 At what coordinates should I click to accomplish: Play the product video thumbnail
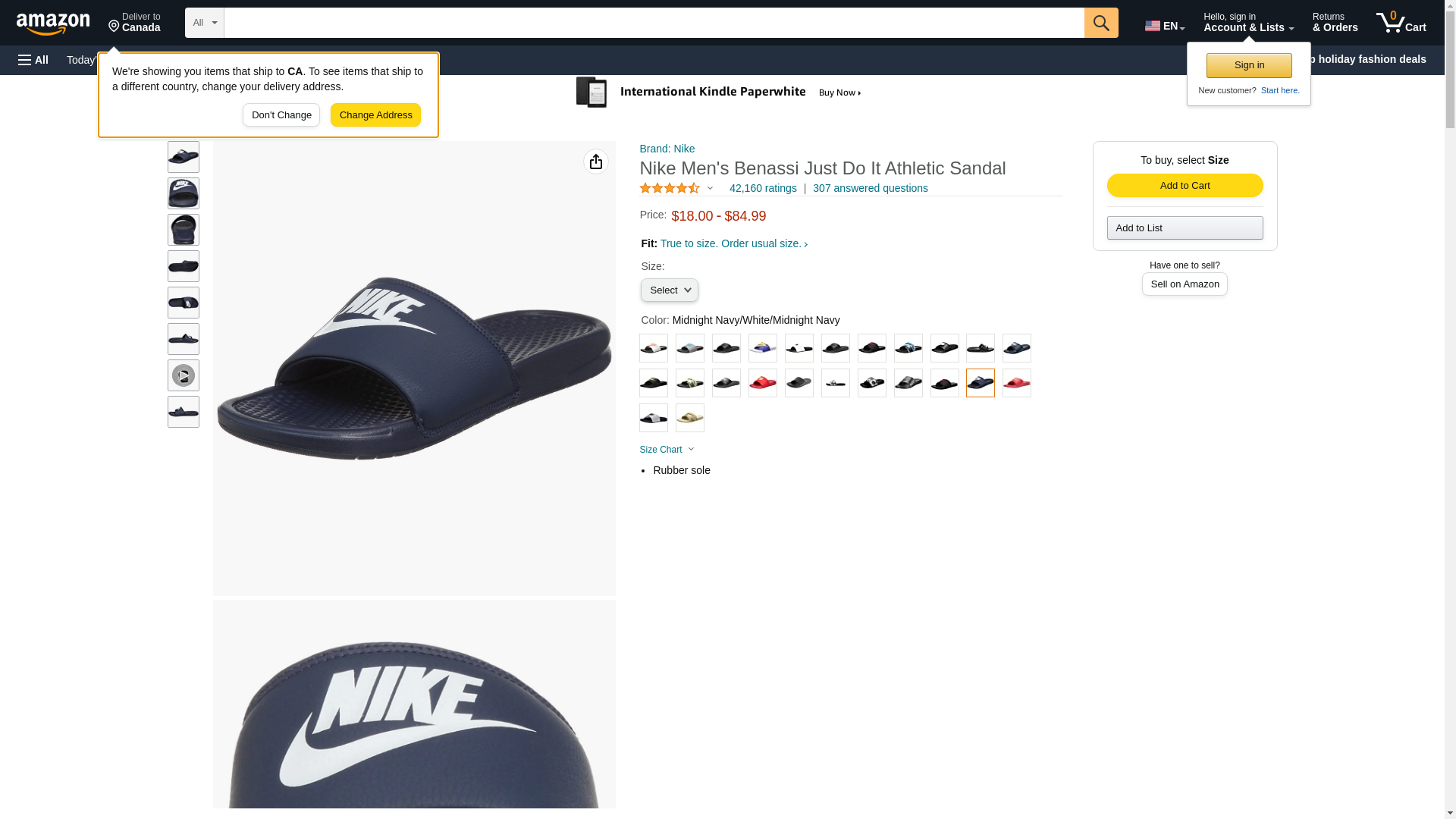coord(184,375)
